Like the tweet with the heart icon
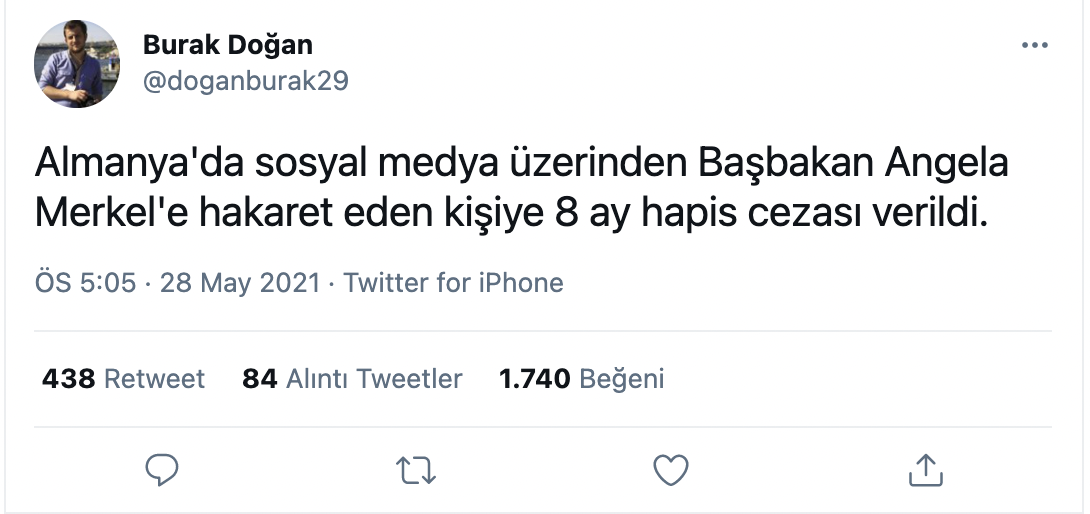 [x=670, y=470]
